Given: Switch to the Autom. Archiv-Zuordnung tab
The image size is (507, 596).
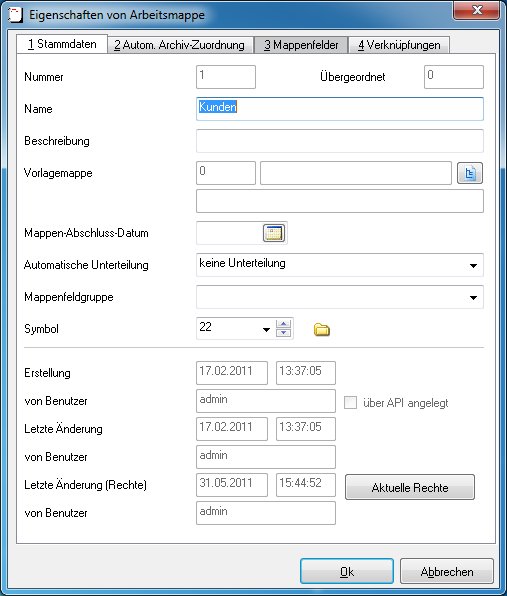Looking at the screenshot, I should point(180,45).
